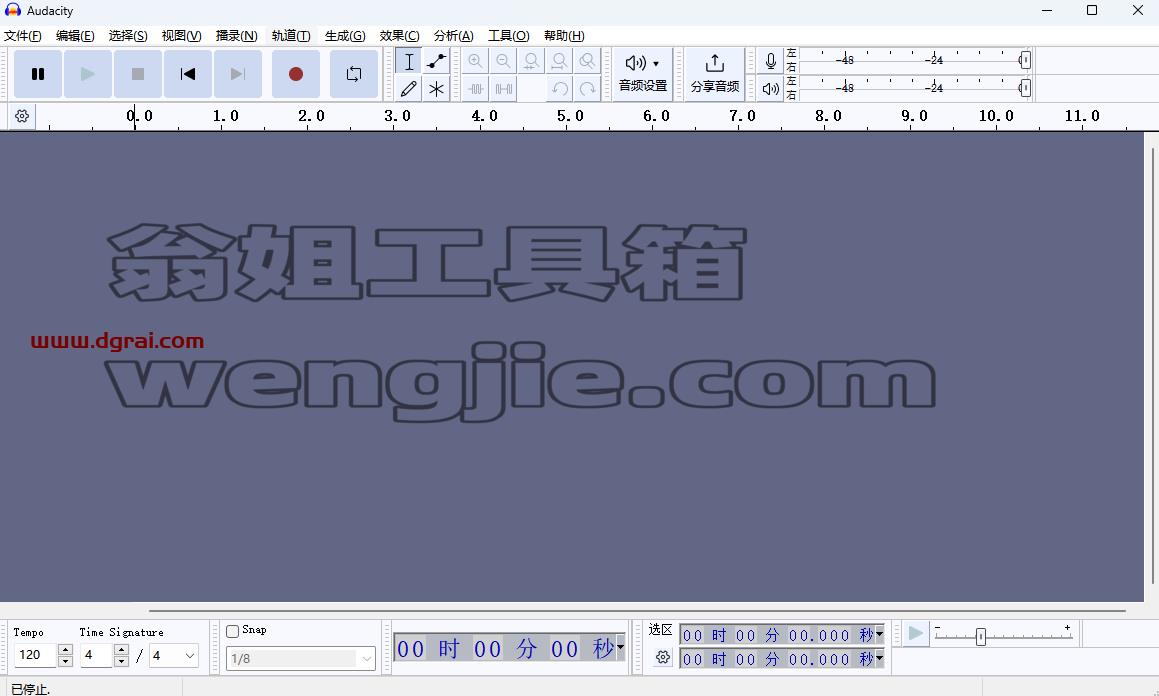The height and width of the screenshot is (696, 1159).
Task: Click the microphone record meter icon
Action: tap(770, 61)
